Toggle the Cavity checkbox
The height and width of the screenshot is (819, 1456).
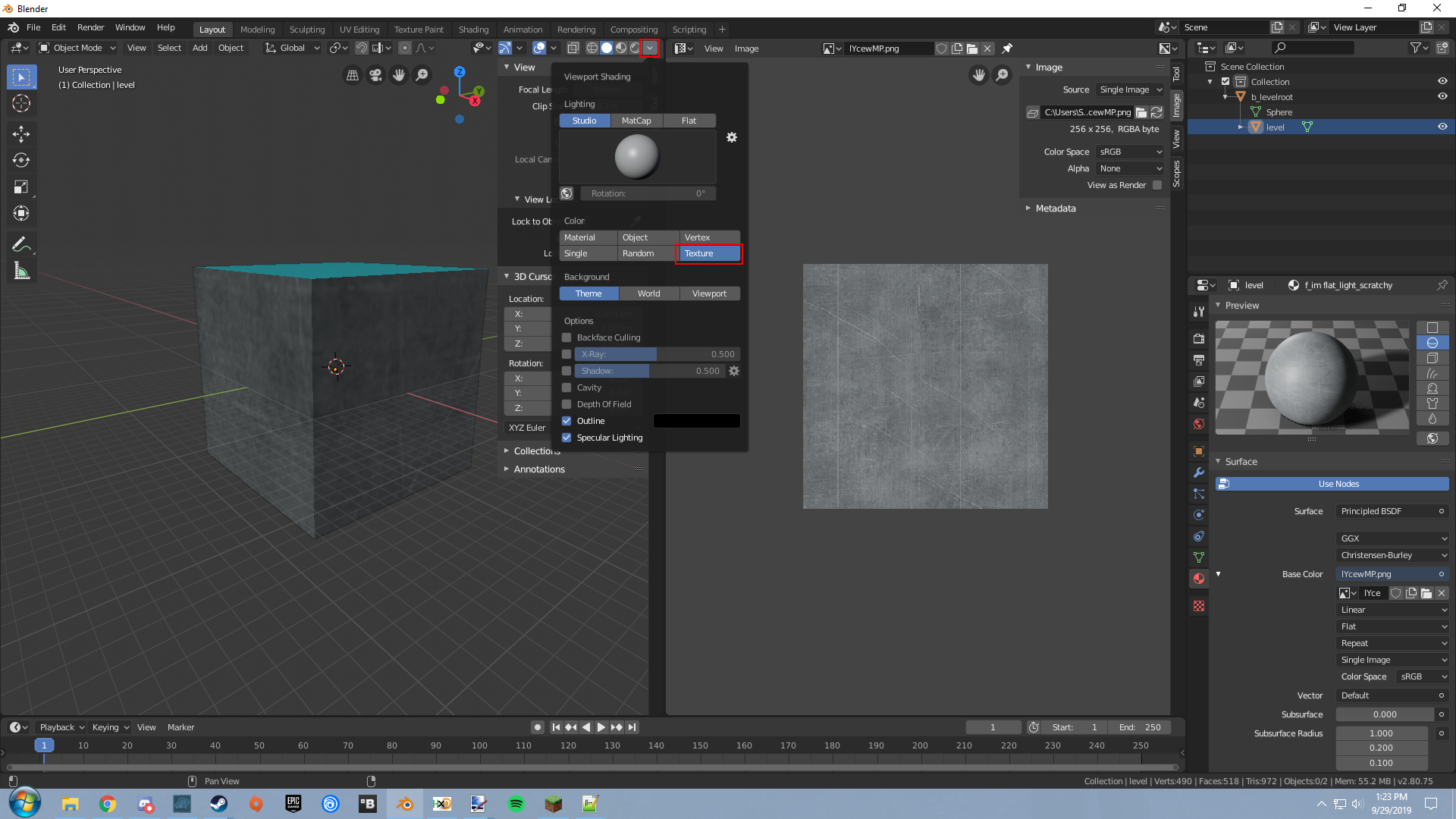tap(566, 388)
